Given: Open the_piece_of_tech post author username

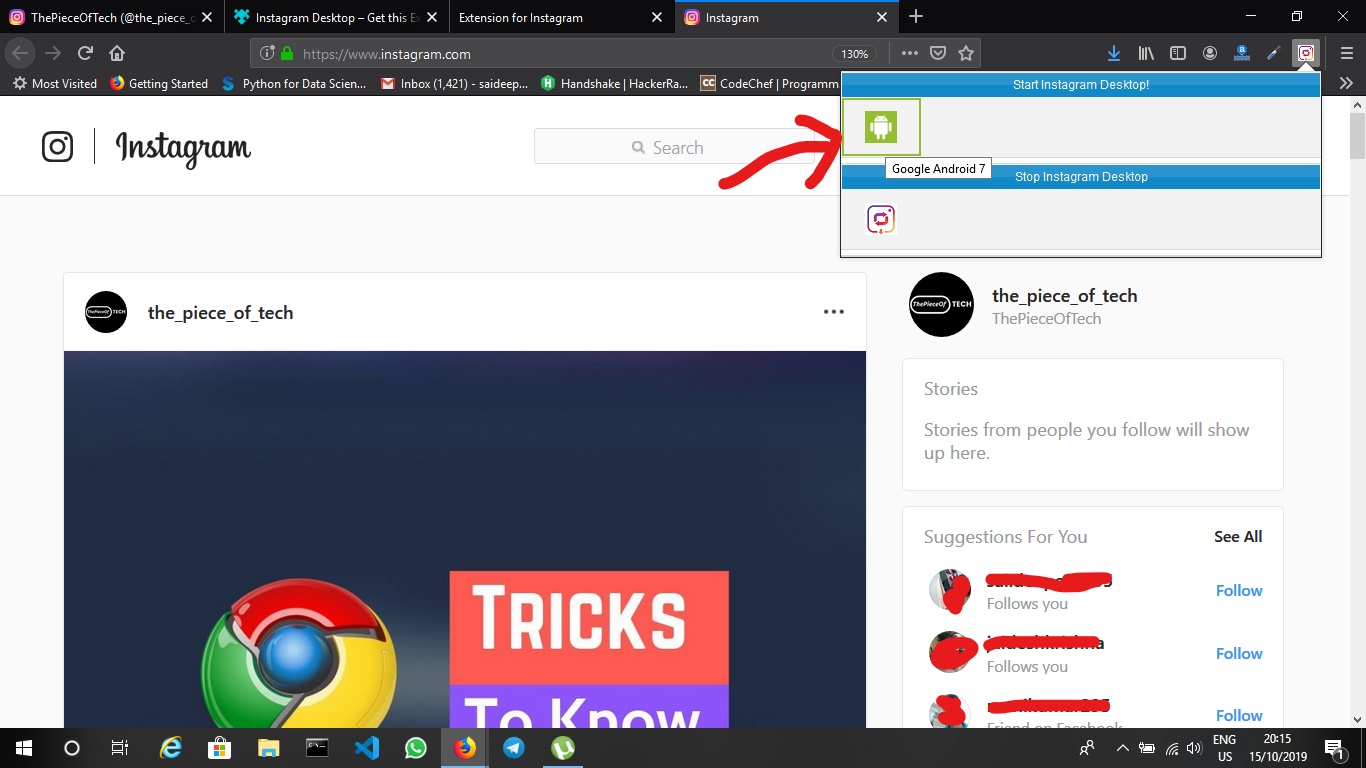Looking at the screenshot, I should tap(220, 312).
